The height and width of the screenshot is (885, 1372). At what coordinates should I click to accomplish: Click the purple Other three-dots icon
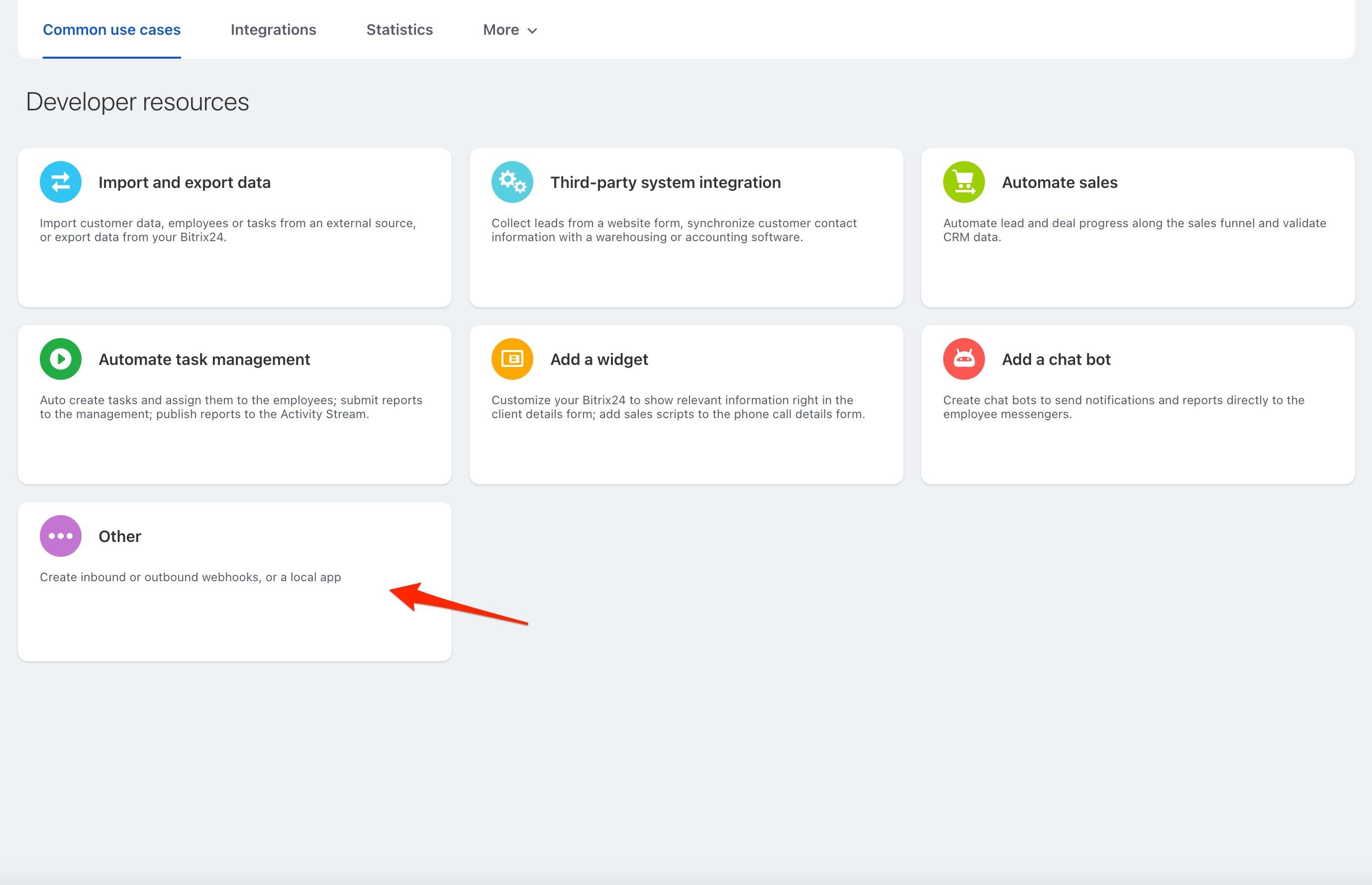60,536
